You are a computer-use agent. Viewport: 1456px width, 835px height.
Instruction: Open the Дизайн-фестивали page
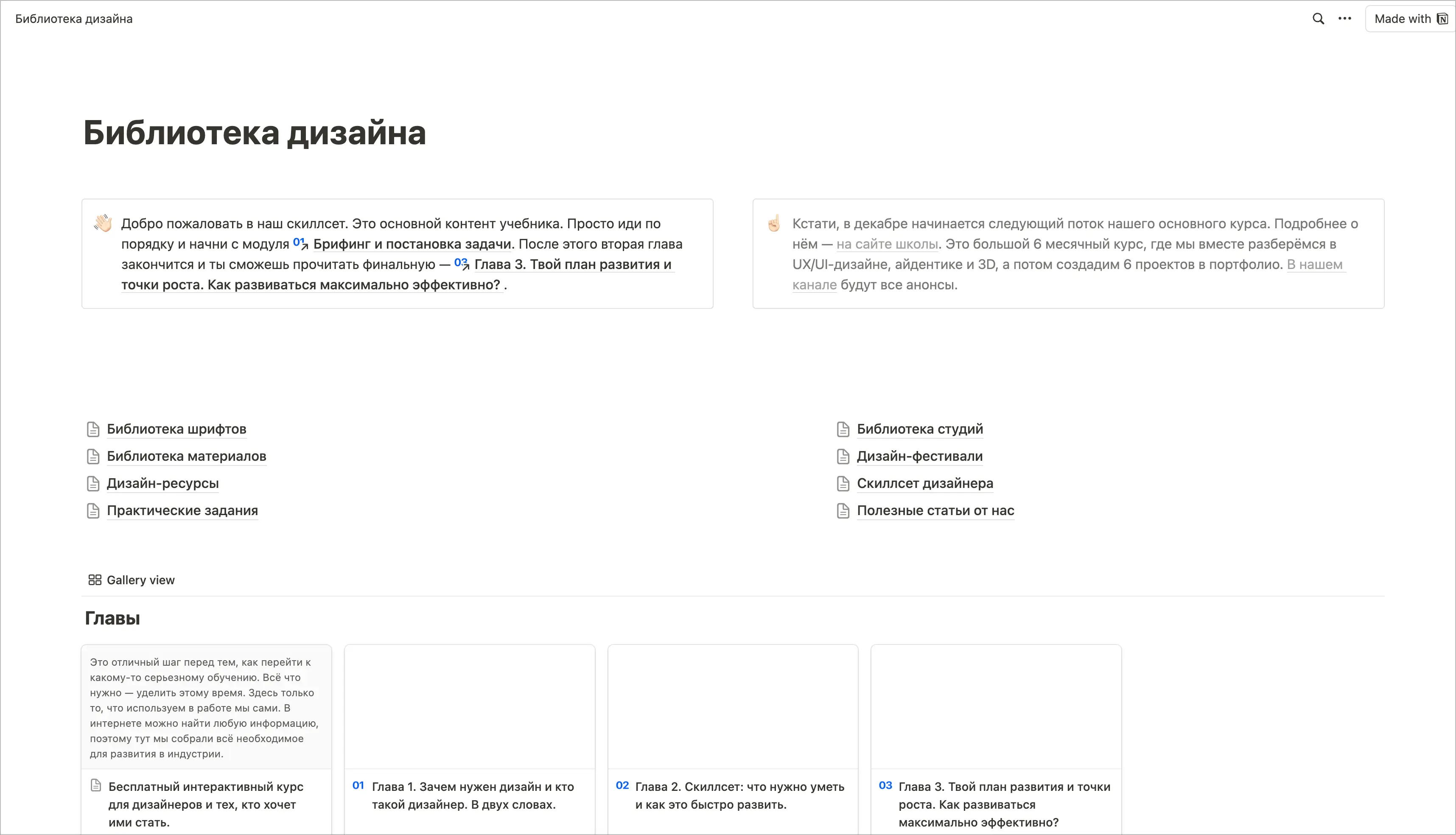(920, 456)
